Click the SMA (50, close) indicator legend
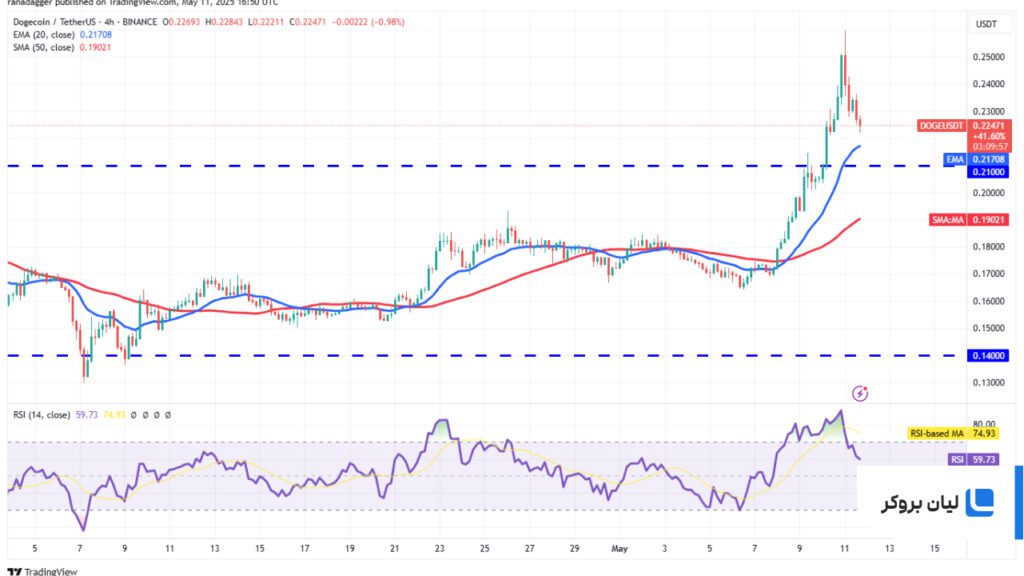Viewport: 1024px width, 576px height. point(62,48)
